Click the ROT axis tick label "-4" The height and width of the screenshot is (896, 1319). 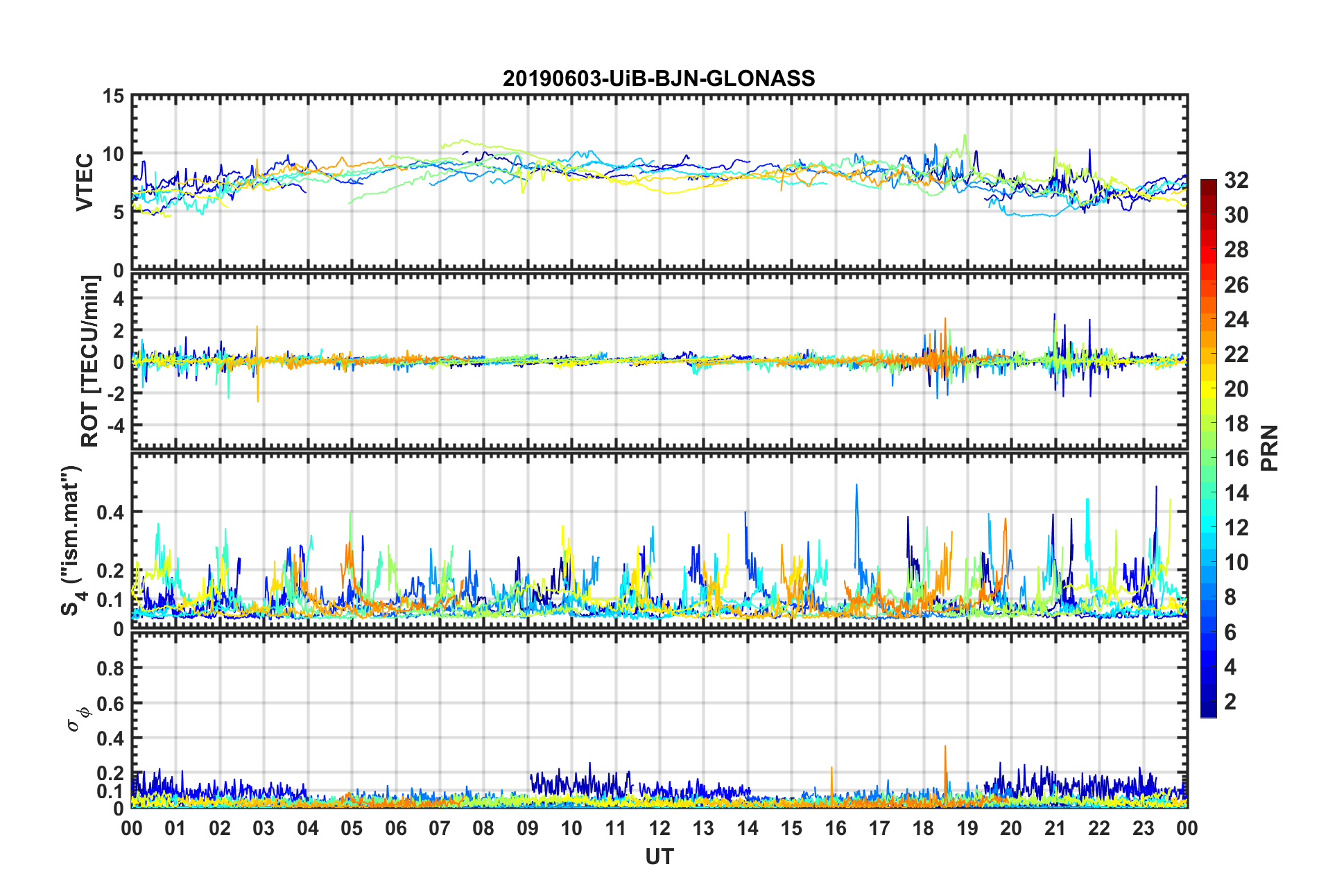coord(116,424)
